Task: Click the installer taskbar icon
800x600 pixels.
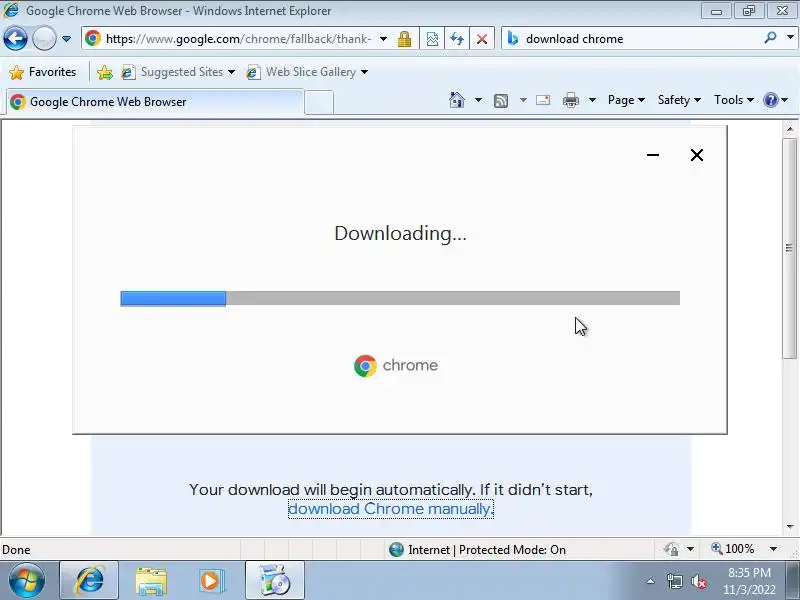Action: tap(274, 580)
